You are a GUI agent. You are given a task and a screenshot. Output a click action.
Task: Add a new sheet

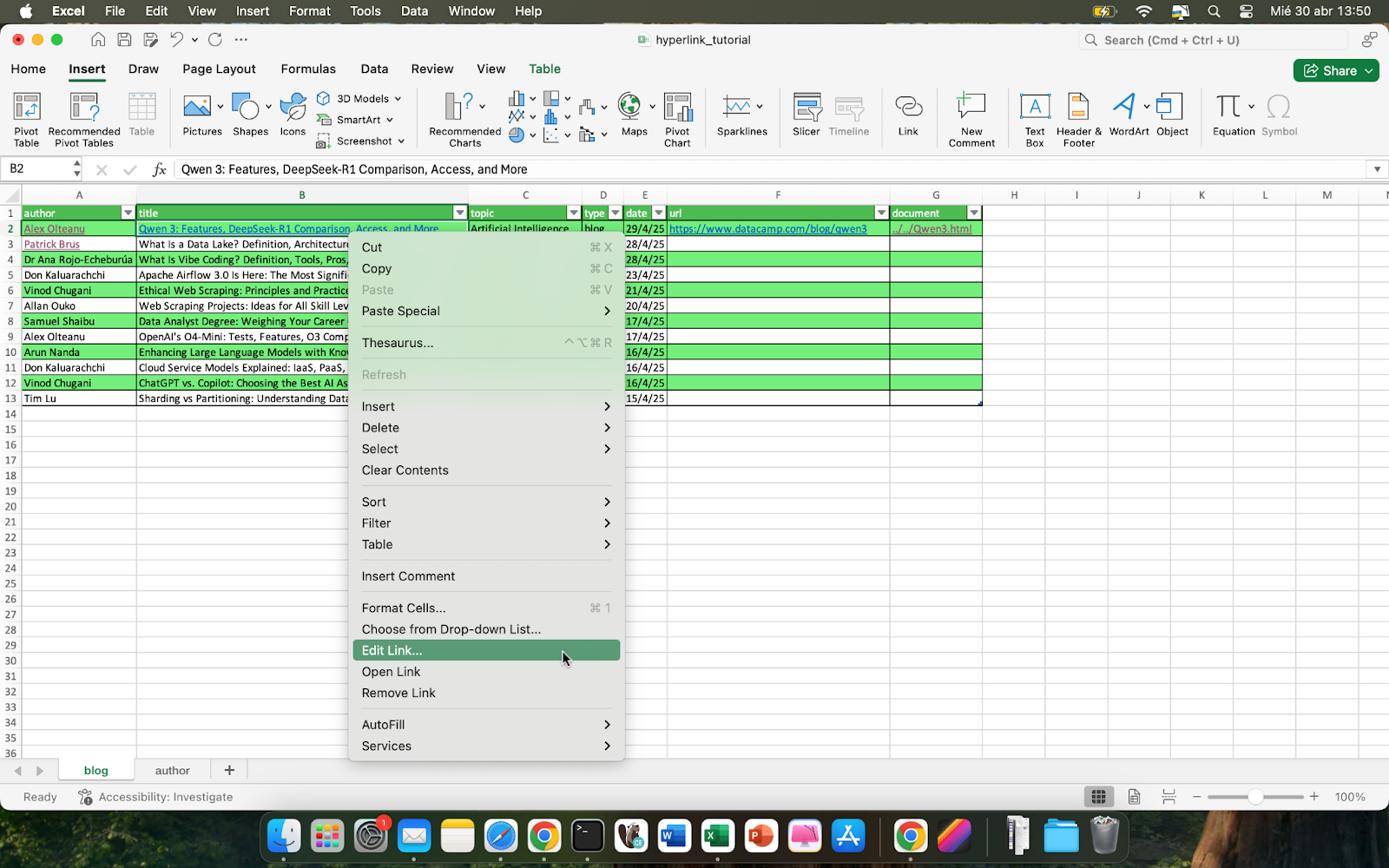(229, 770)
